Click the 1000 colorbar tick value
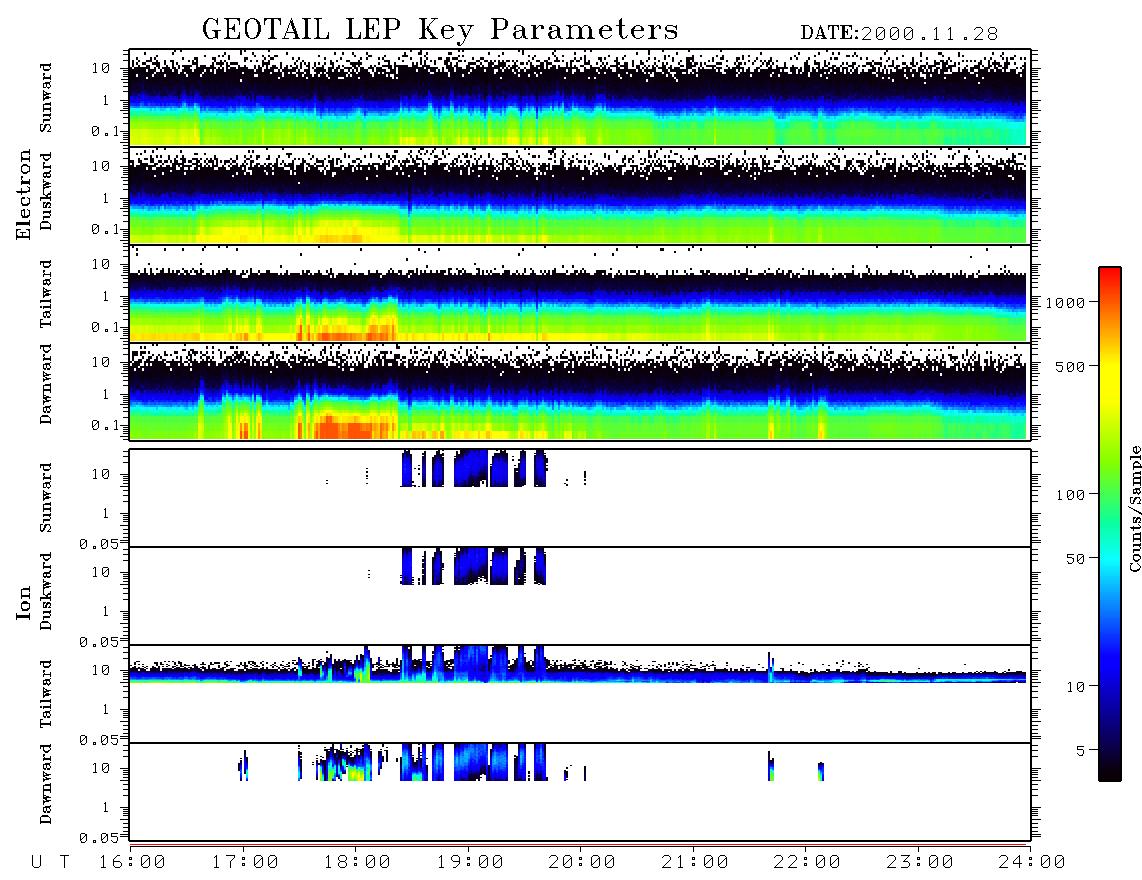Viewport: 1142px width, 880px height. 1065,302
